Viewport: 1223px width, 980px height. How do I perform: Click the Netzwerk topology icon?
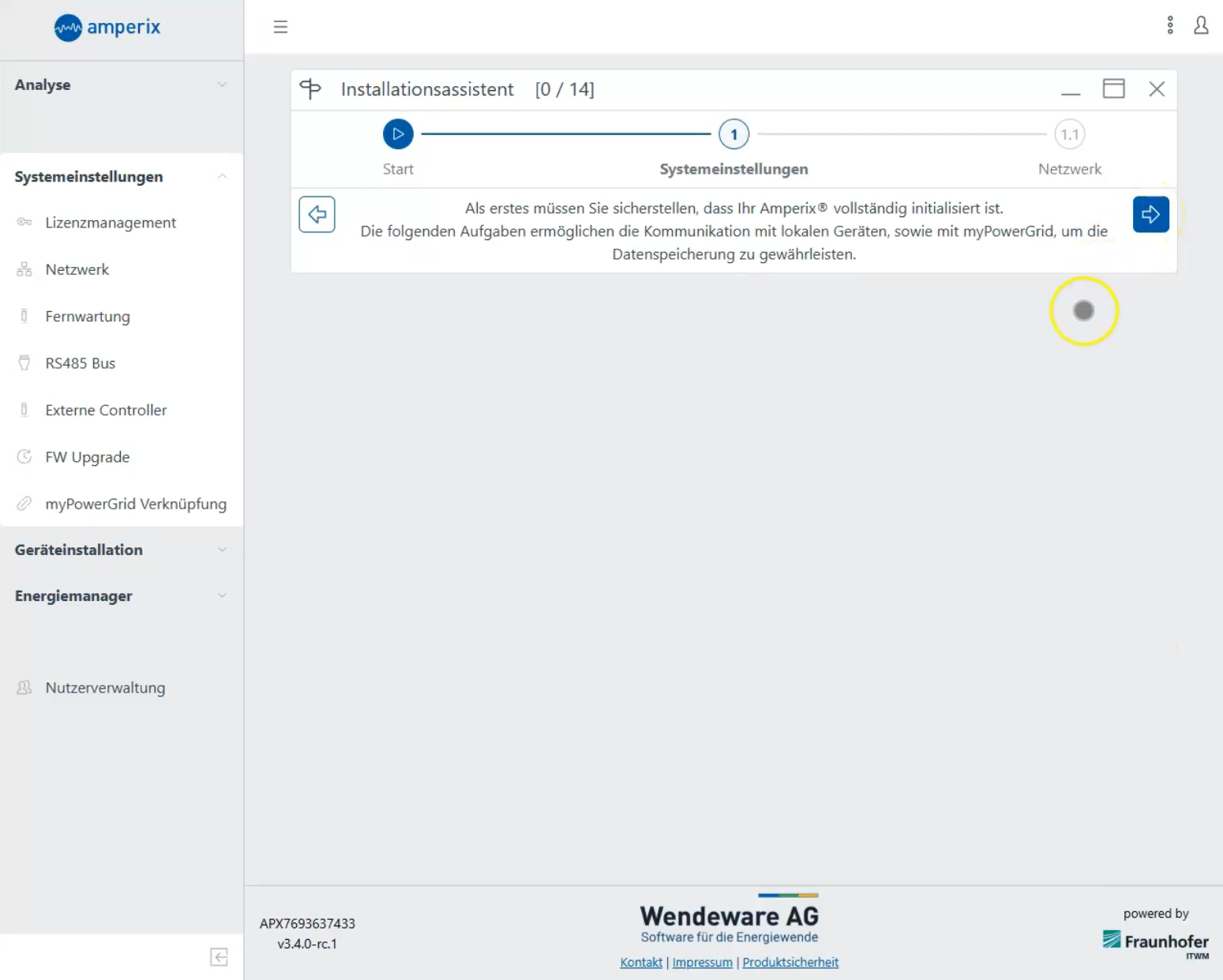(24, 269)
